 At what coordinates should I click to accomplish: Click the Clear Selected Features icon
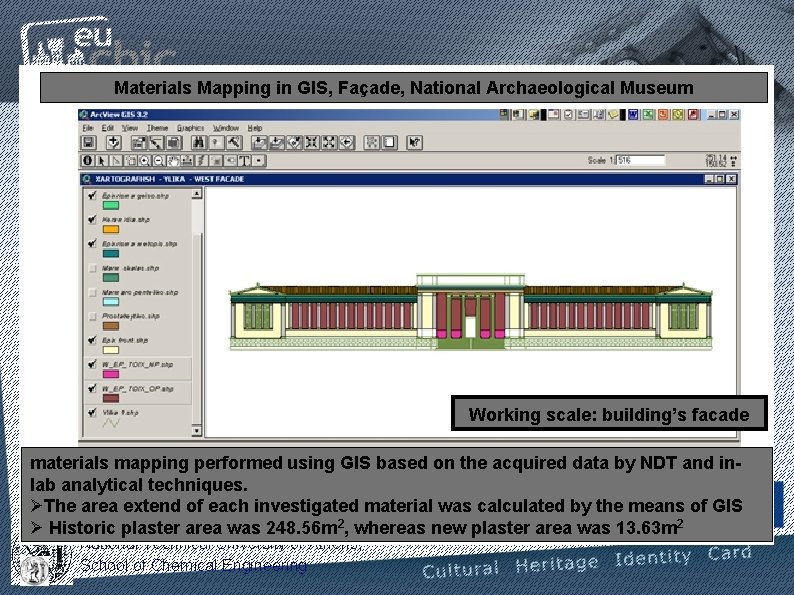click(x=389, y=143)
